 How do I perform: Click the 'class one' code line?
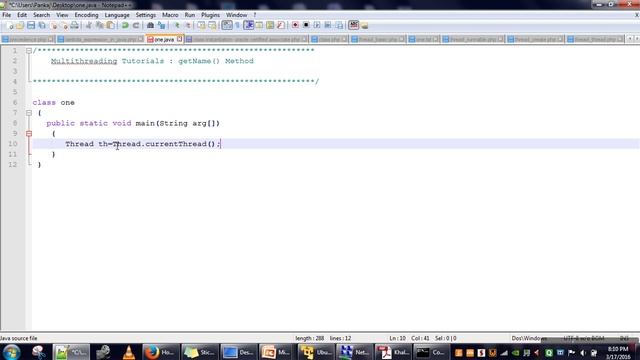click(x=53, y=102)
